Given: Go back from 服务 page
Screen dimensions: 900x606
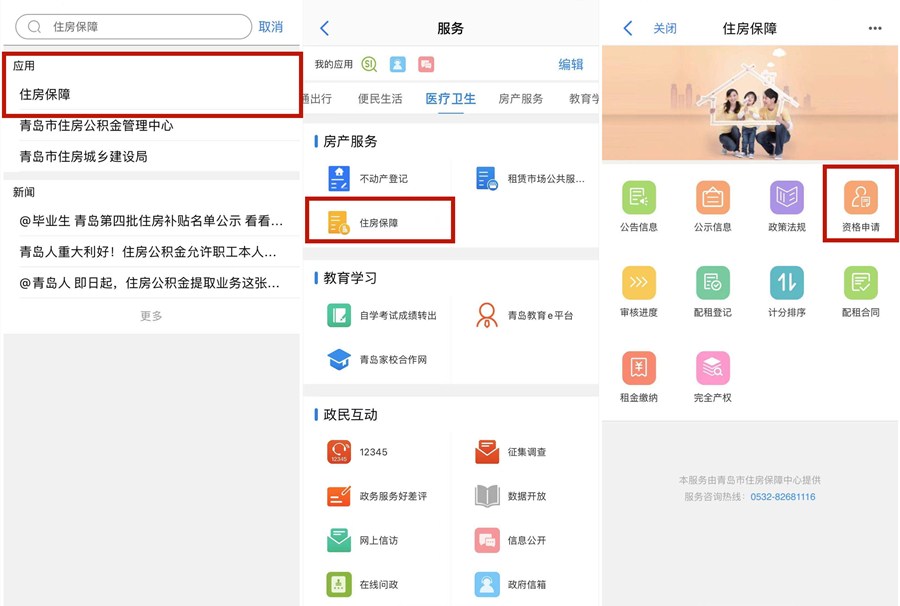Looking at the screenshot, I should [324, 28].
